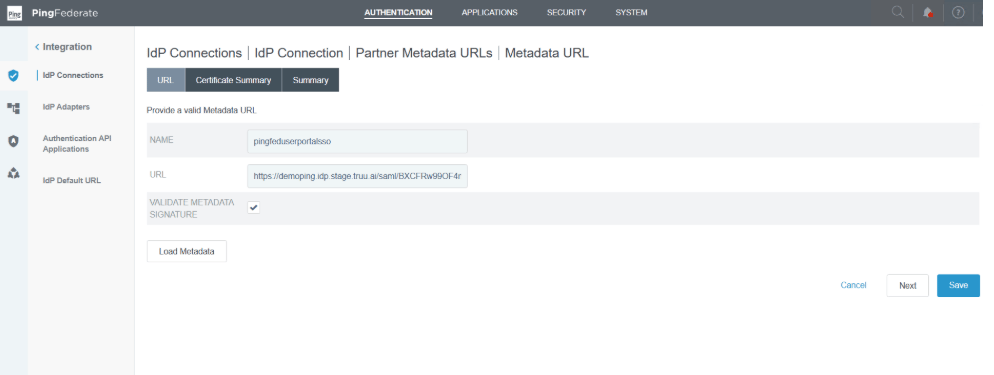Open the AUTHENTICATION top menu
This screenshot has height=375, width=994.
coord(398,13)
